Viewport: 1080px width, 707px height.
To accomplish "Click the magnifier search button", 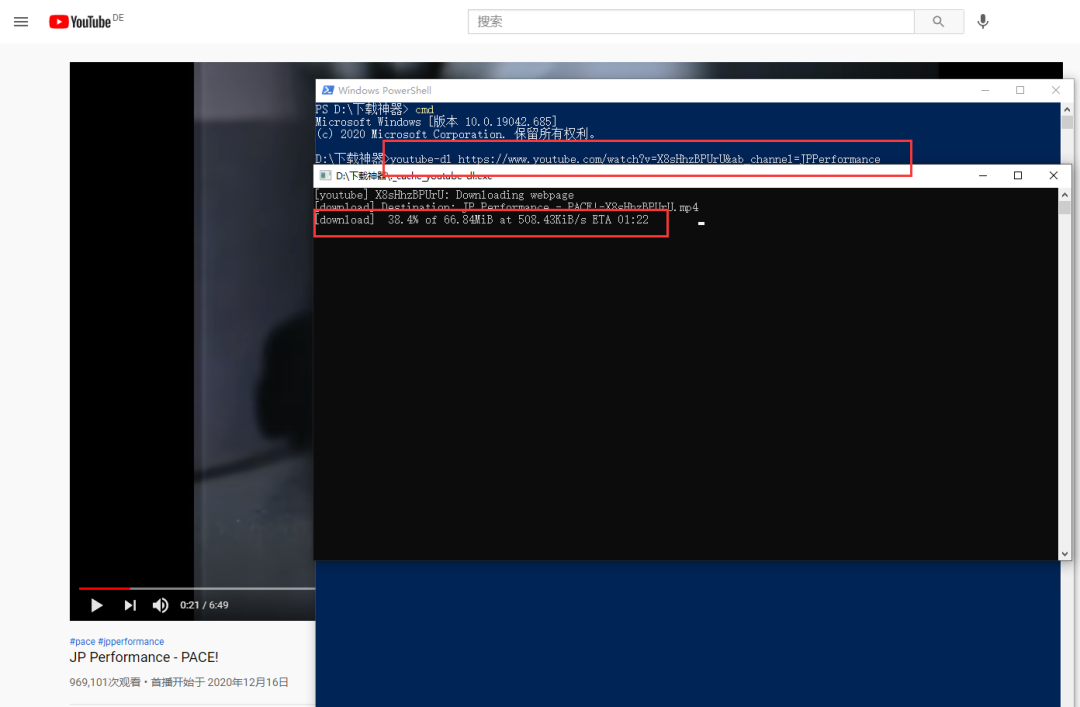I will [938, 21].
